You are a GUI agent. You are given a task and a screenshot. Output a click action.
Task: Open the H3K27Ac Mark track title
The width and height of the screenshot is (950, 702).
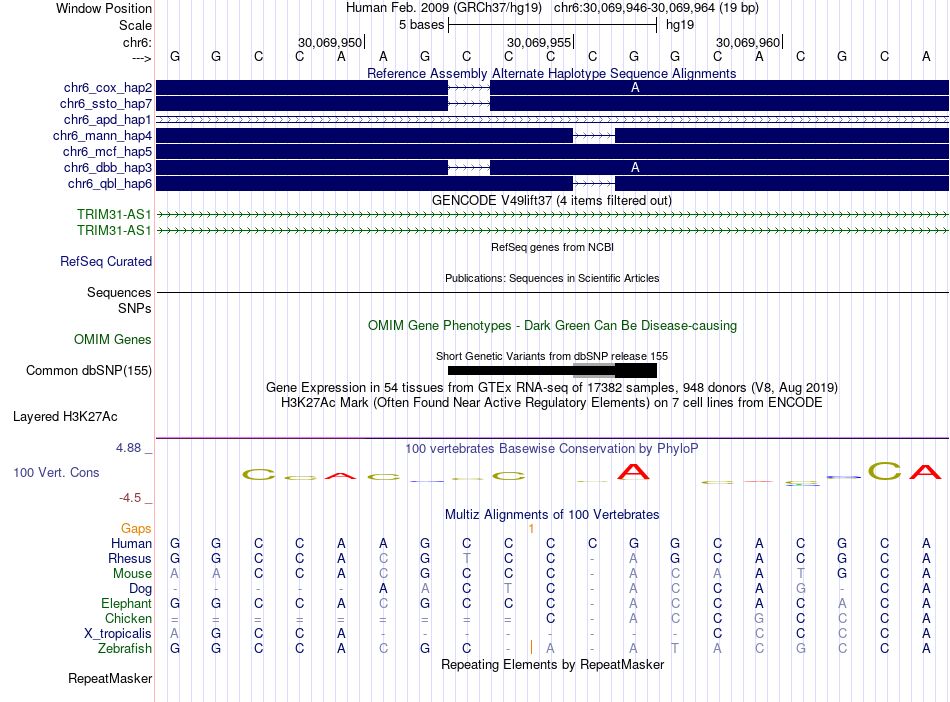click(x=552, y=403)
